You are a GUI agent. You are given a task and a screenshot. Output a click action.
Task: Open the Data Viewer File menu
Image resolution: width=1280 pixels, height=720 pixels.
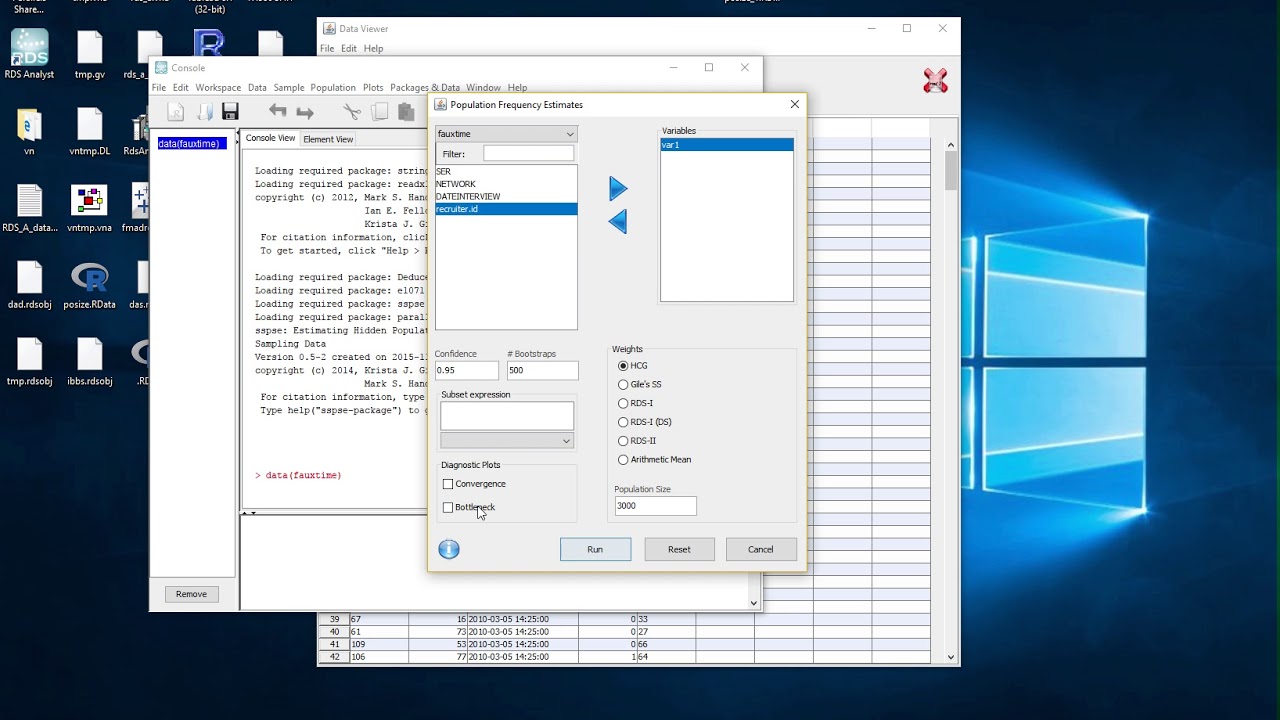(327, 49)
